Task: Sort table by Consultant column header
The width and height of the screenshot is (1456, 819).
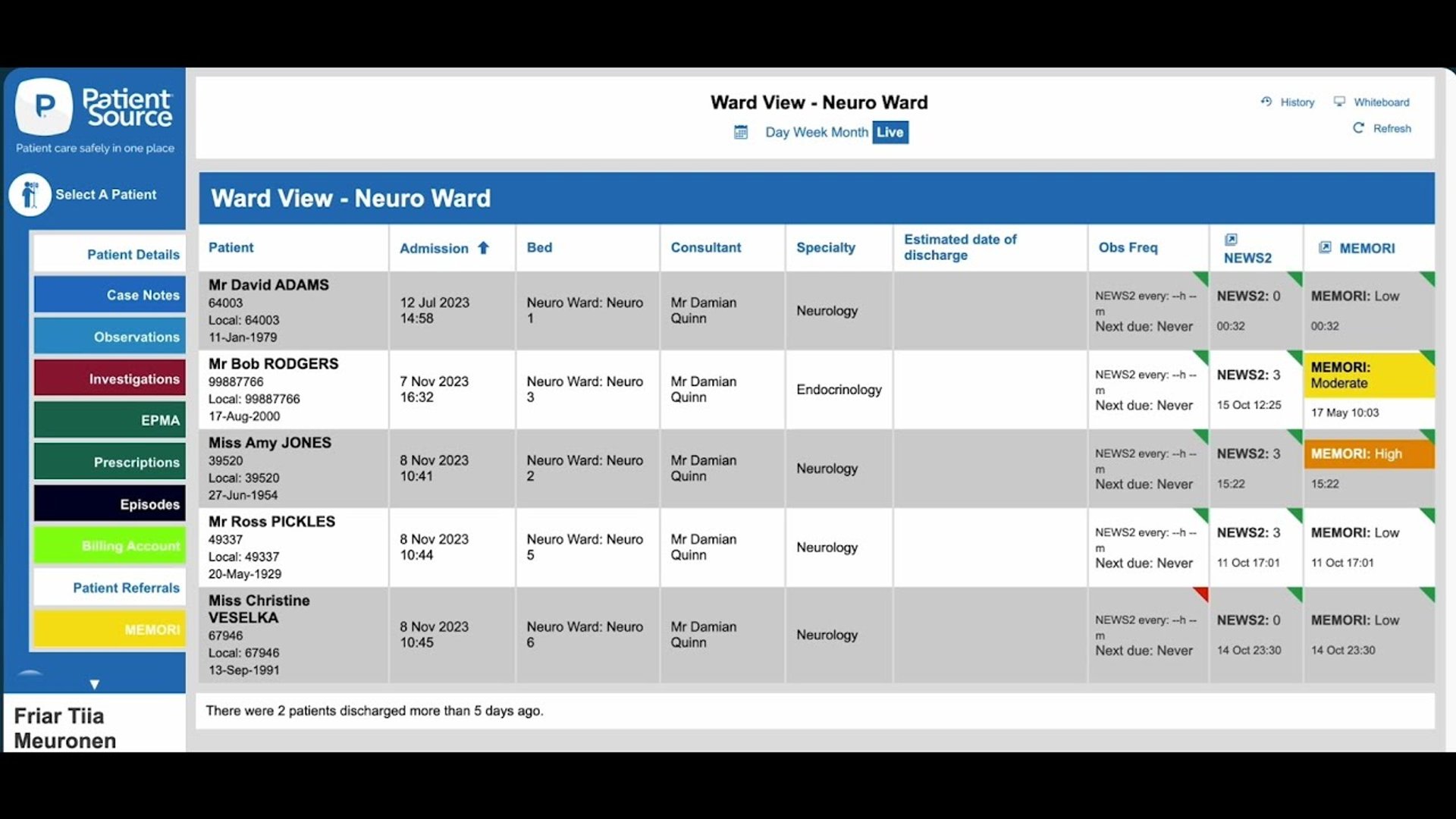Action: pos(705,247)
